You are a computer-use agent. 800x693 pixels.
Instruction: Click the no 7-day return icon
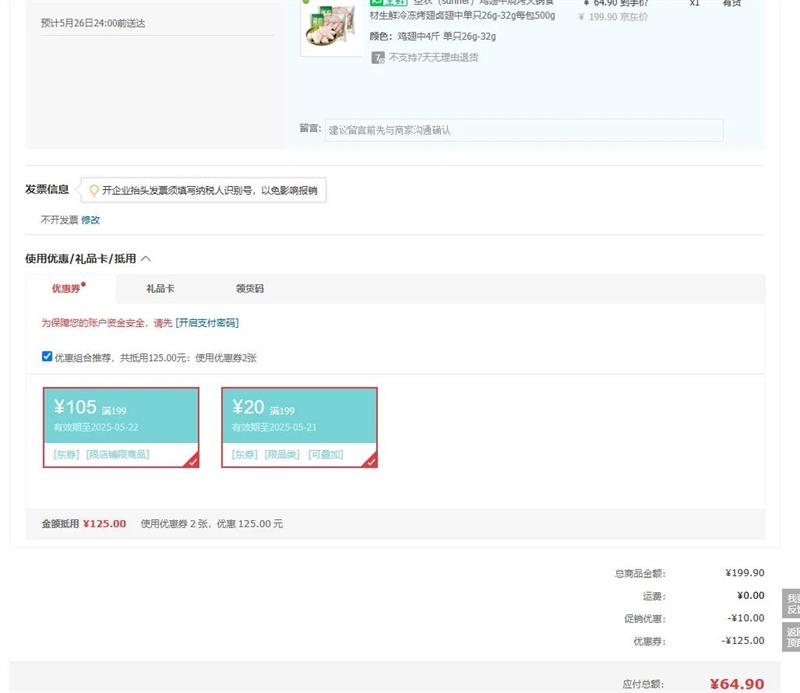pyautogui.click(x=378, y=58)
